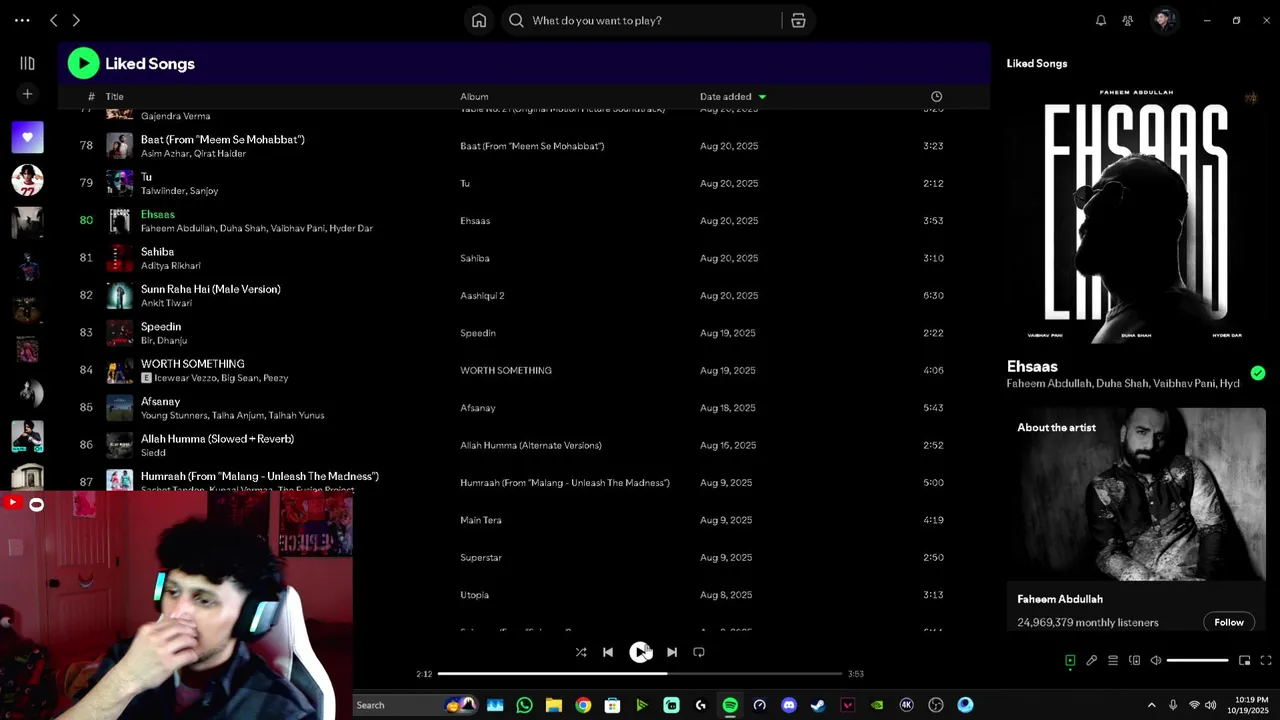Select the song Afsanay

pyautogui.click(x=161, y=401)
